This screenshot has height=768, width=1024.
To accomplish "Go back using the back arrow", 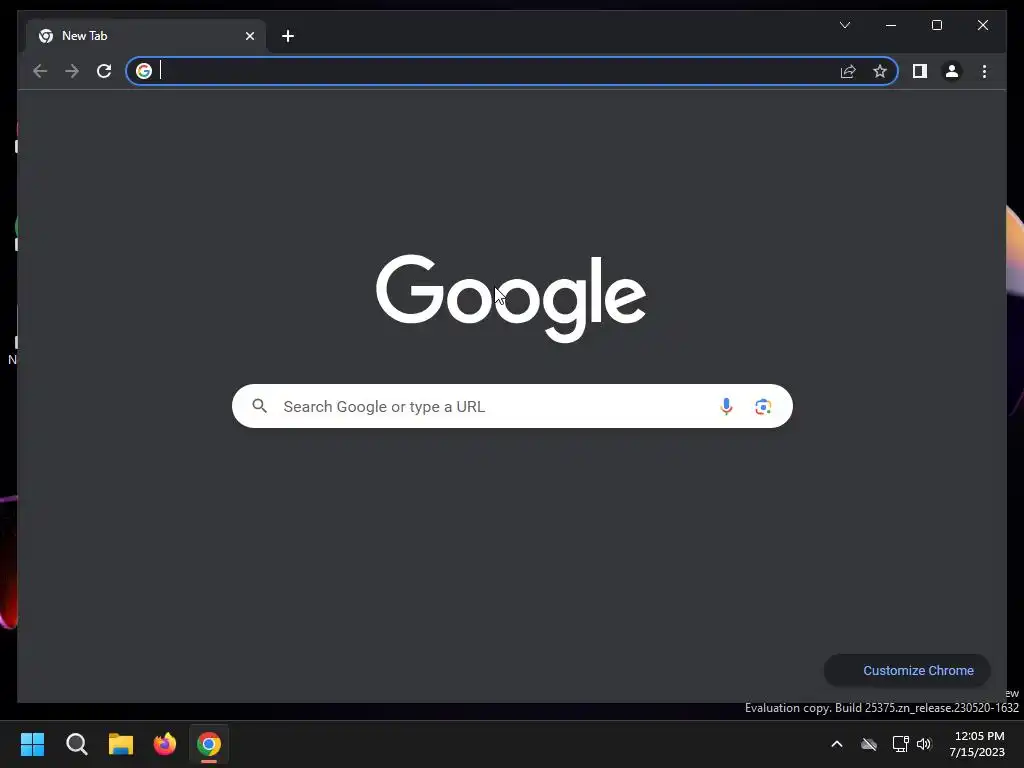I will [40, 71].
